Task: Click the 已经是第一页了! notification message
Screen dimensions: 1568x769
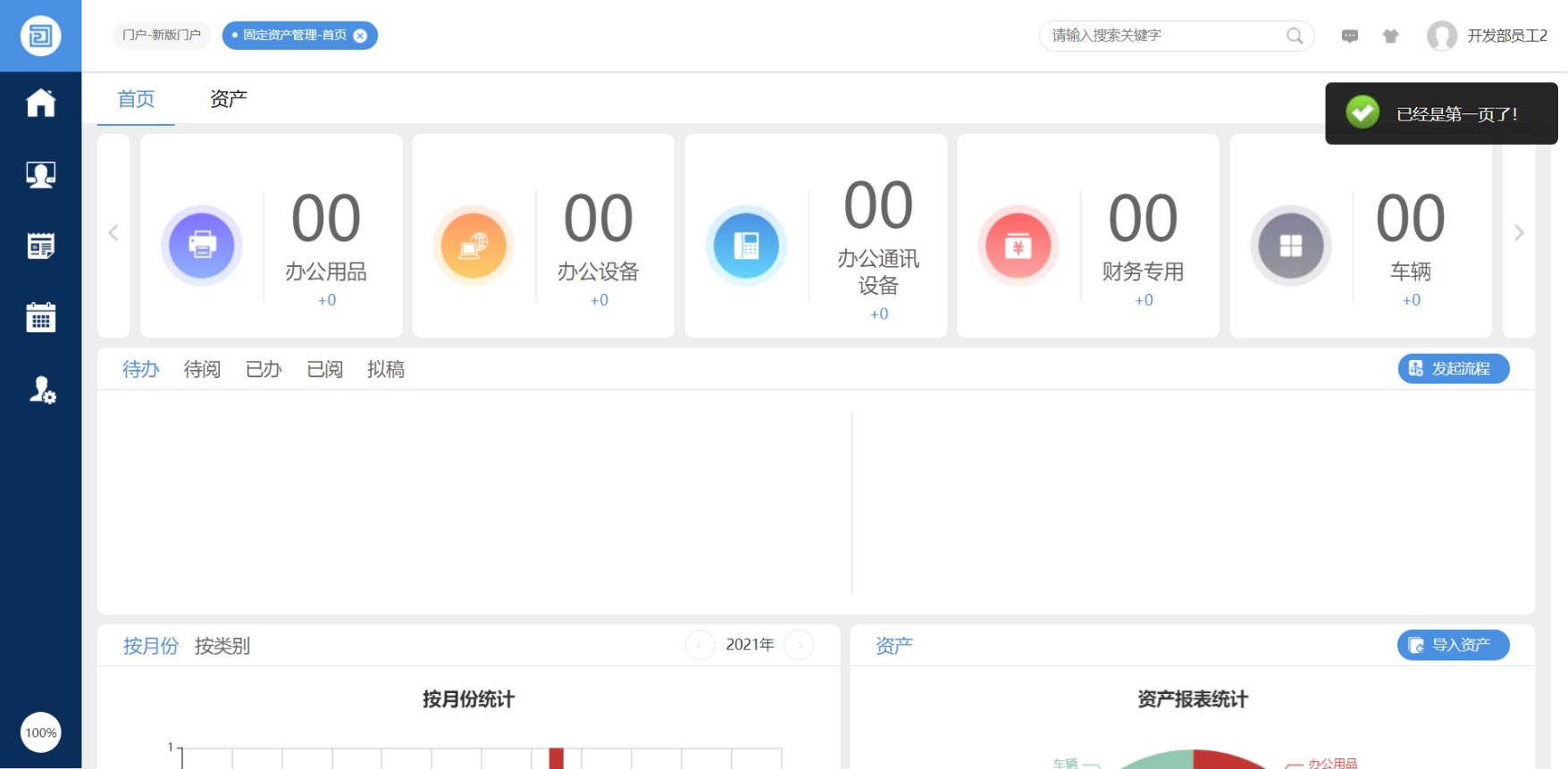Action: [x=1457, y=114]
